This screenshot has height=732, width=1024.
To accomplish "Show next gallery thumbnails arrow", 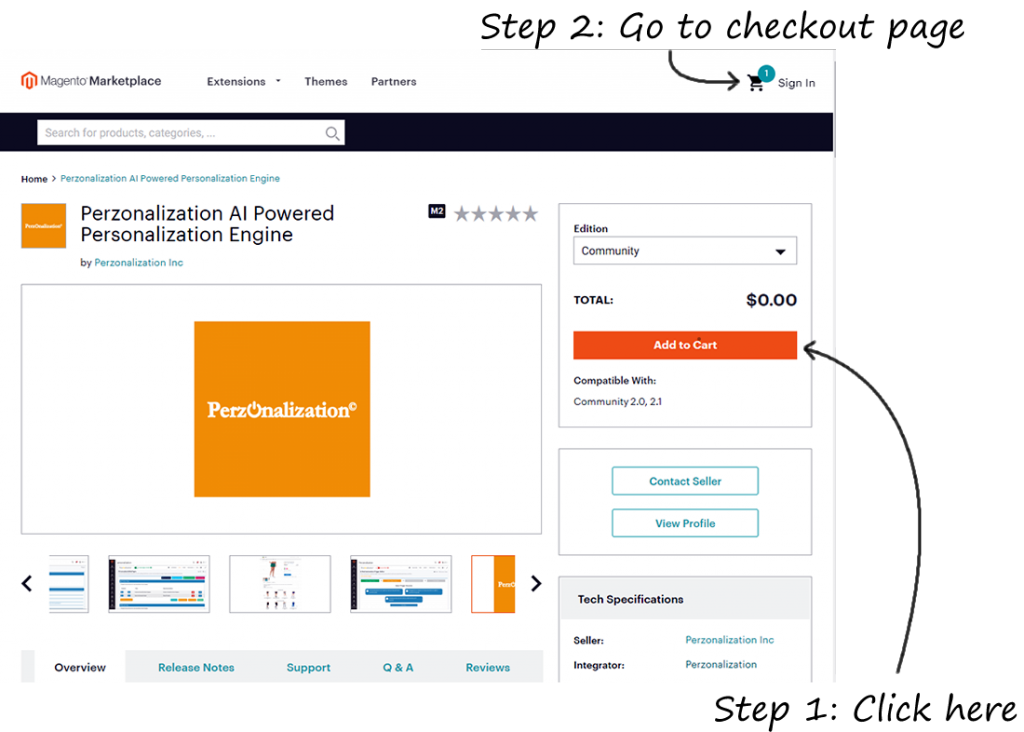I will click(536, 583).
